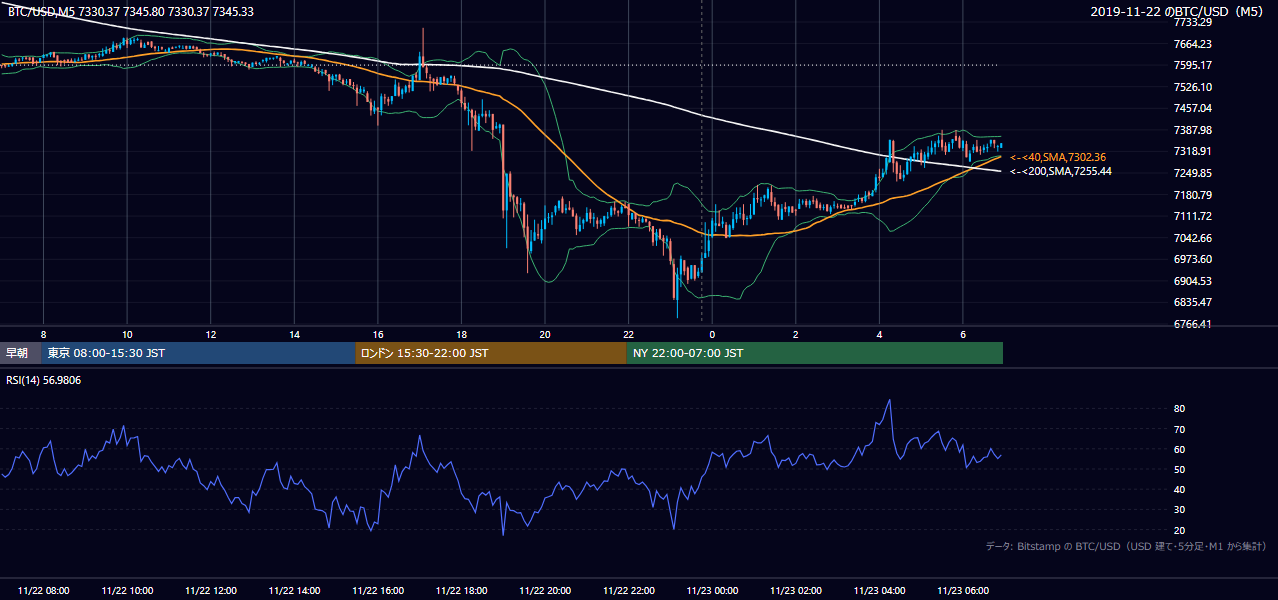Click hour tick 20 under price chart
This screenshot has height=600, width=1278.
click(545, 334)
